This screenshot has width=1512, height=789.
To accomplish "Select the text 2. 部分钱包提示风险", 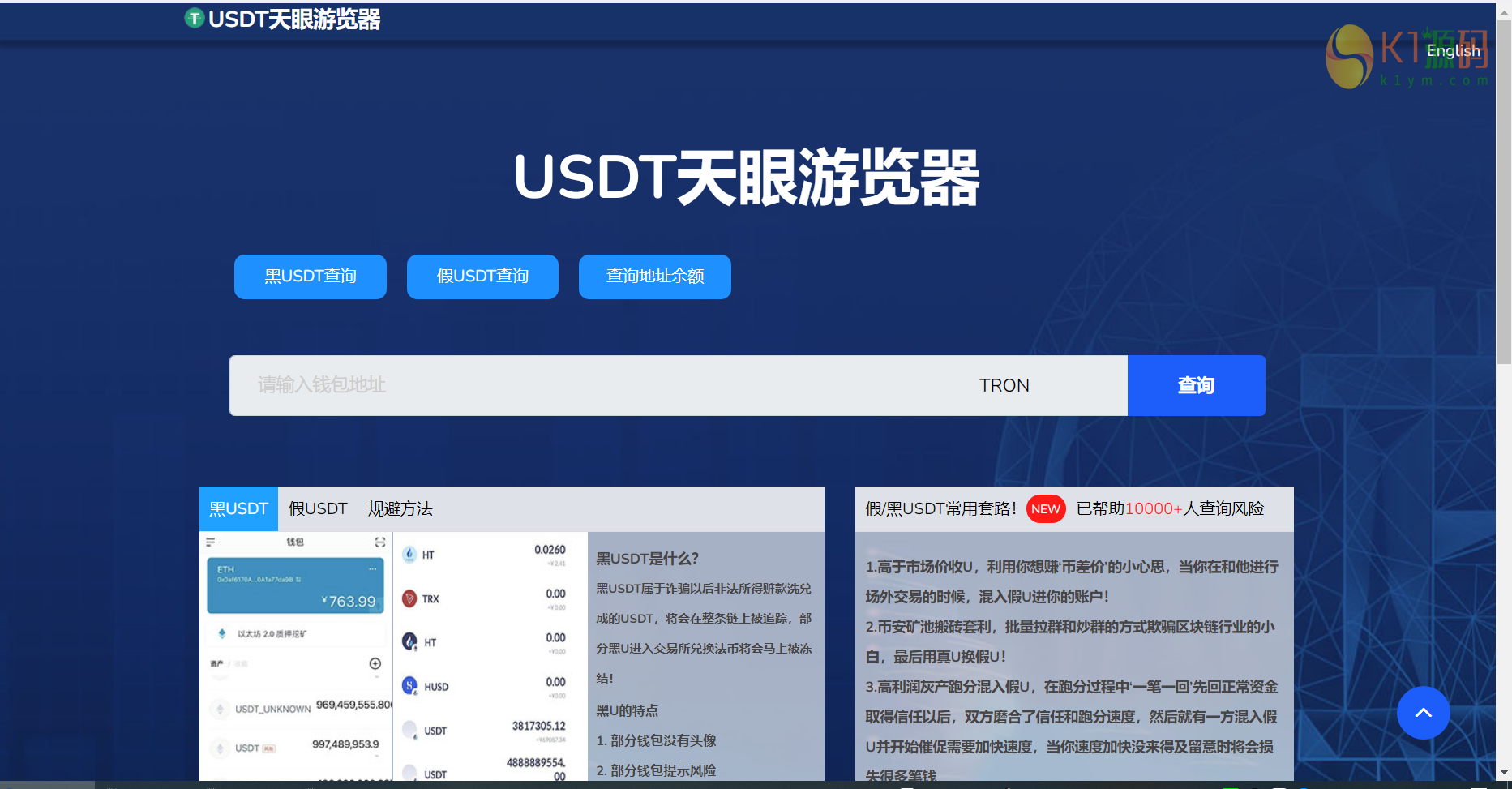I will pyautogui.click(x=657, y=770).
